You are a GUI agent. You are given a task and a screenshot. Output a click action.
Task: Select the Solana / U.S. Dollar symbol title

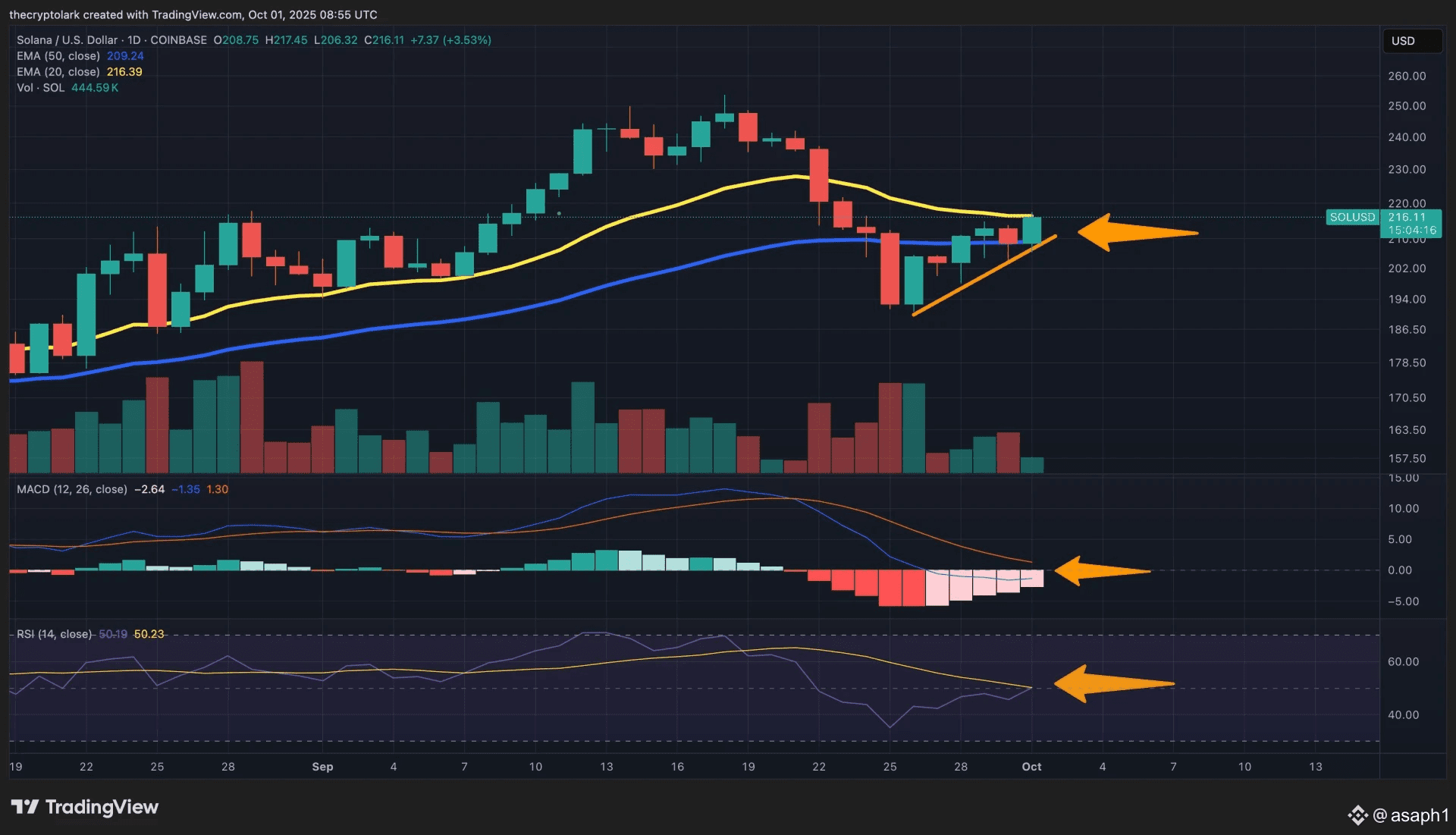(x=67, y=40)
